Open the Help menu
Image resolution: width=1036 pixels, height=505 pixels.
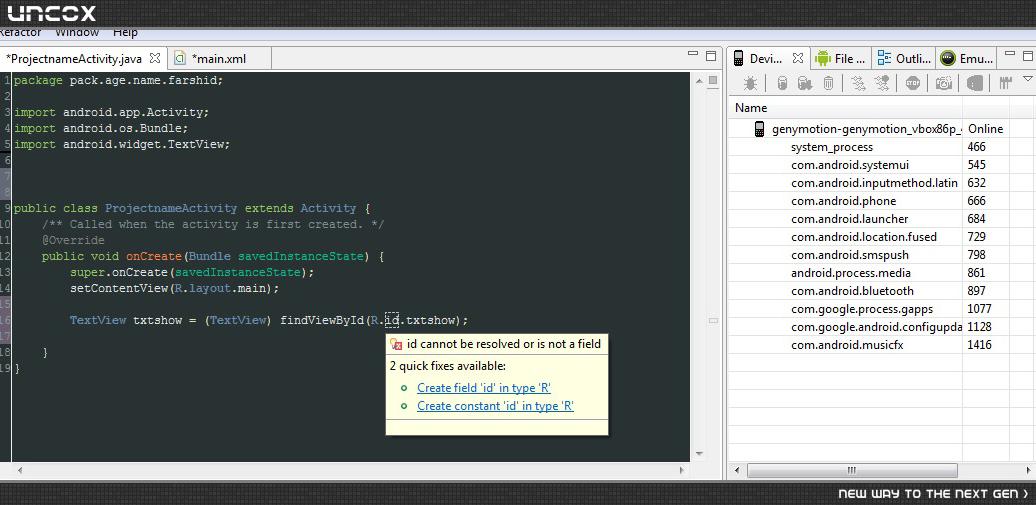click(125, 32)
